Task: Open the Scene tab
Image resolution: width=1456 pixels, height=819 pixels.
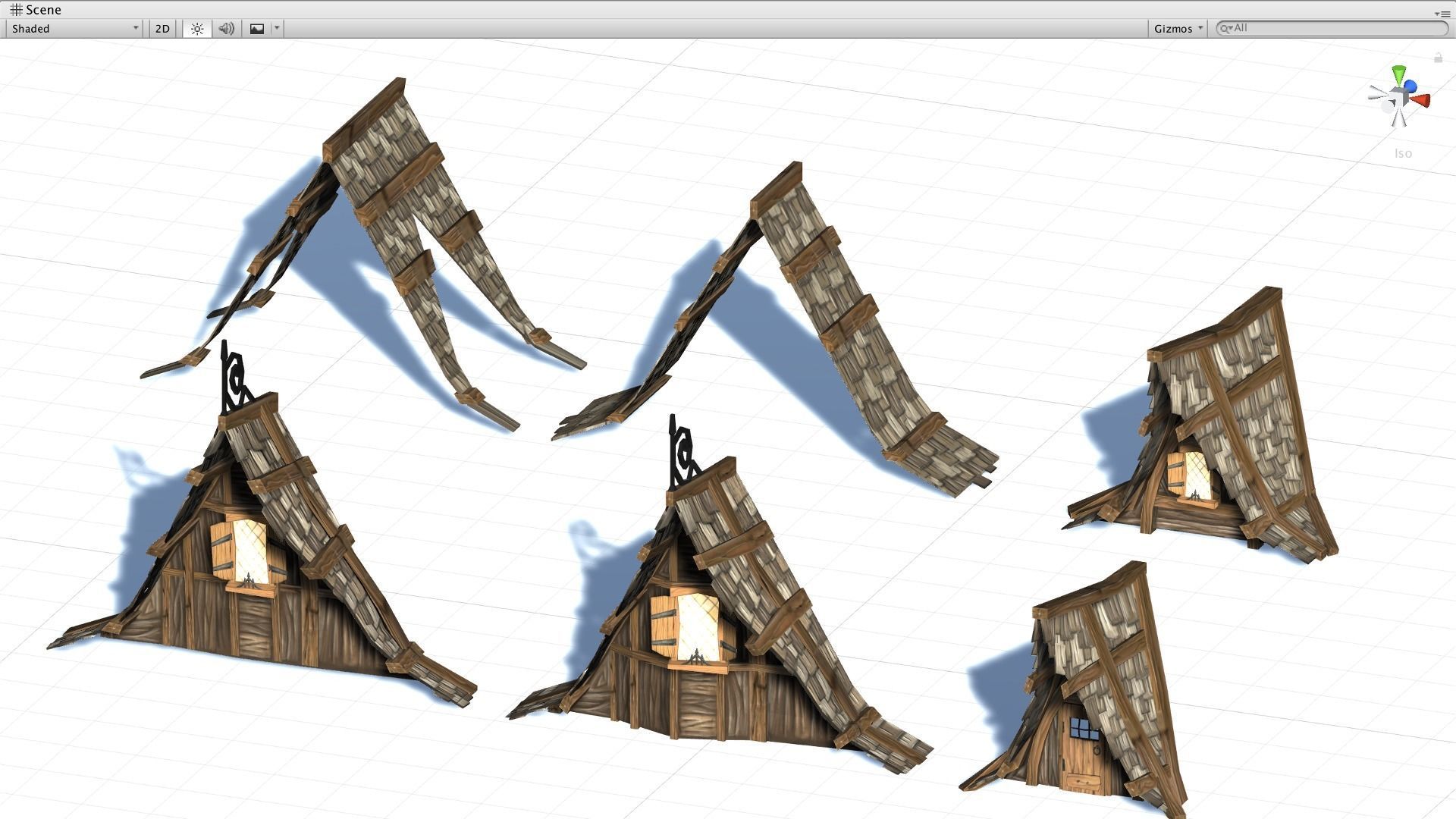Action: pos(36,10)
